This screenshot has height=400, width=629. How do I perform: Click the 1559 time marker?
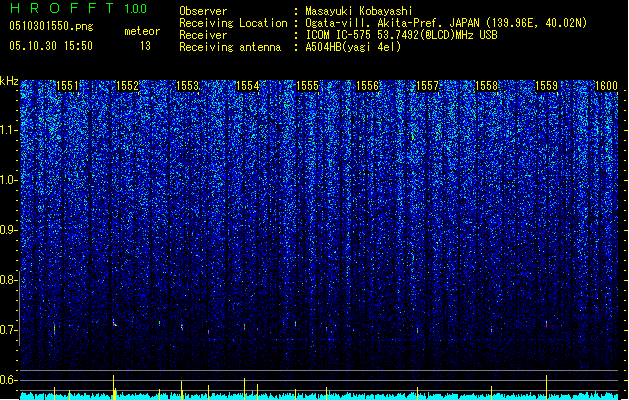click(x=546, y=86)
